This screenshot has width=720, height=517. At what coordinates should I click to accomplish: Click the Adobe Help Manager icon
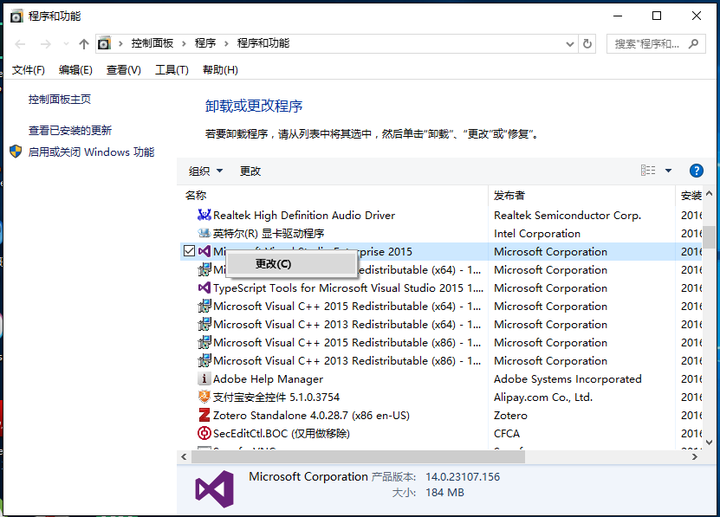(x=204, y=379)
